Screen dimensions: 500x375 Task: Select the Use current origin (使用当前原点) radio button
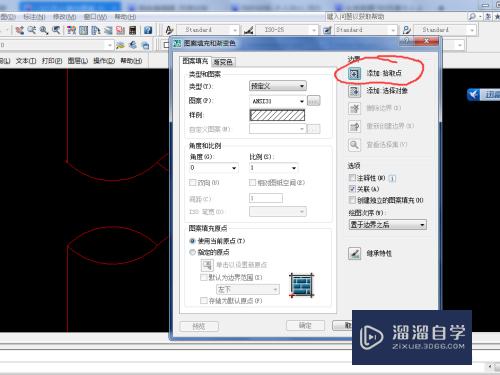pos(192,241)
